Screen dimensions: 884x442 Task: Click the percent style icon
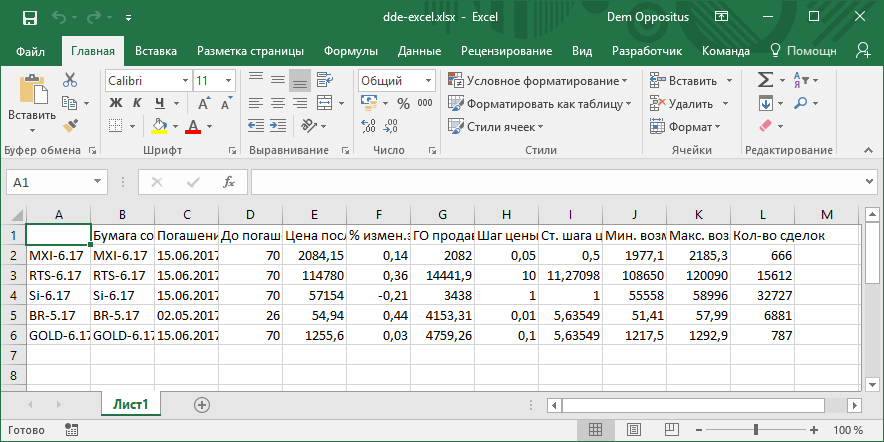401,103
